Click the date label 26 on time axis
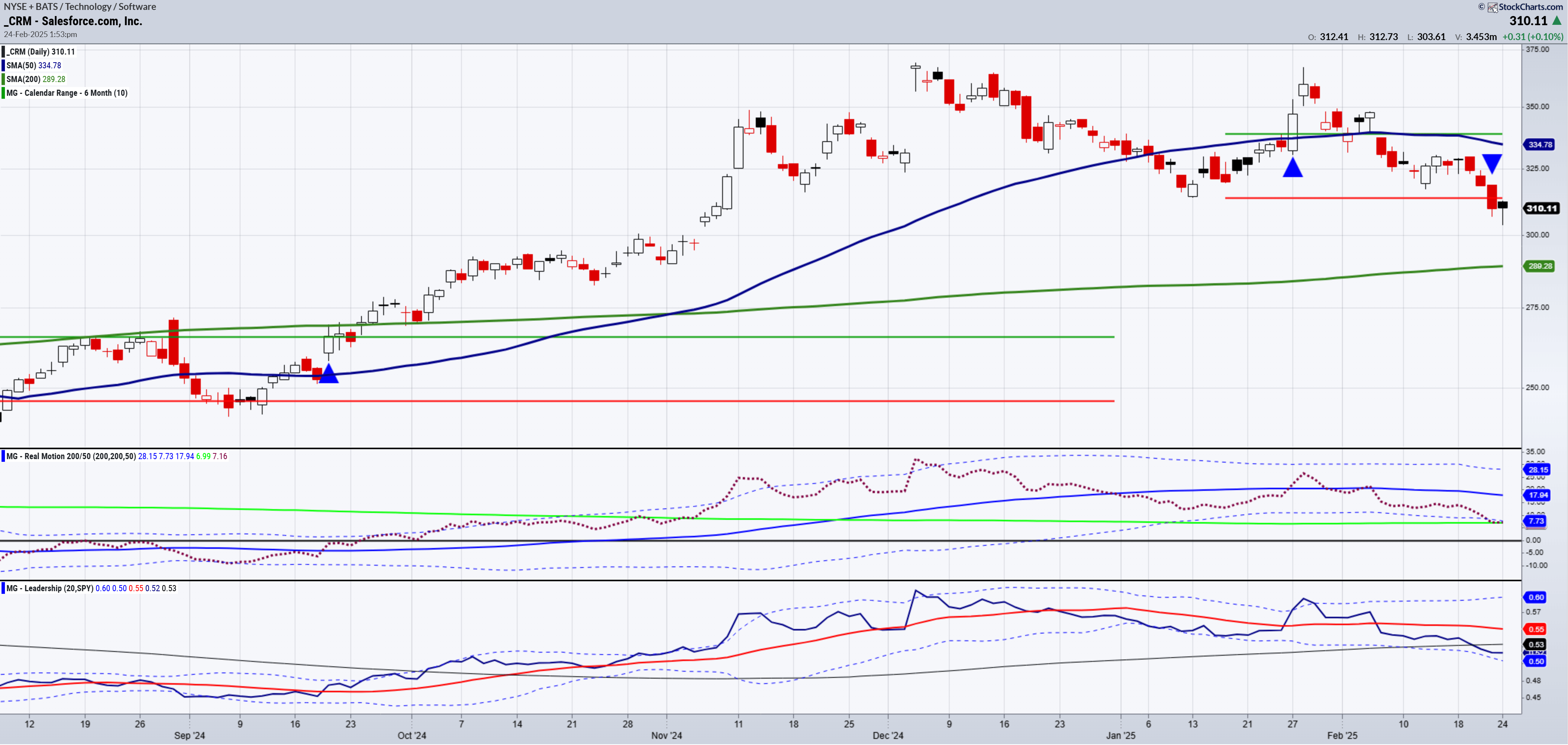The height and width of the screenshot is (745, 1568). pos(140,724)
